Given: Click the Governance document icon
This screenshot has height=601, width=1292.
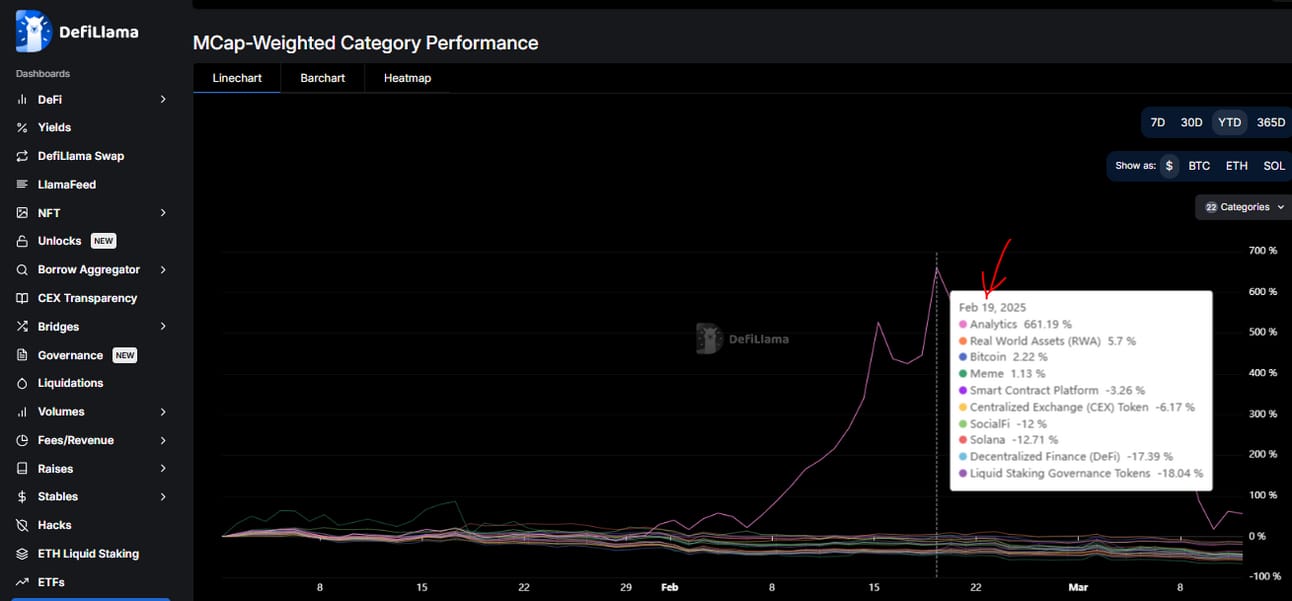Looking at the screenshot, I should pos(22,355).
